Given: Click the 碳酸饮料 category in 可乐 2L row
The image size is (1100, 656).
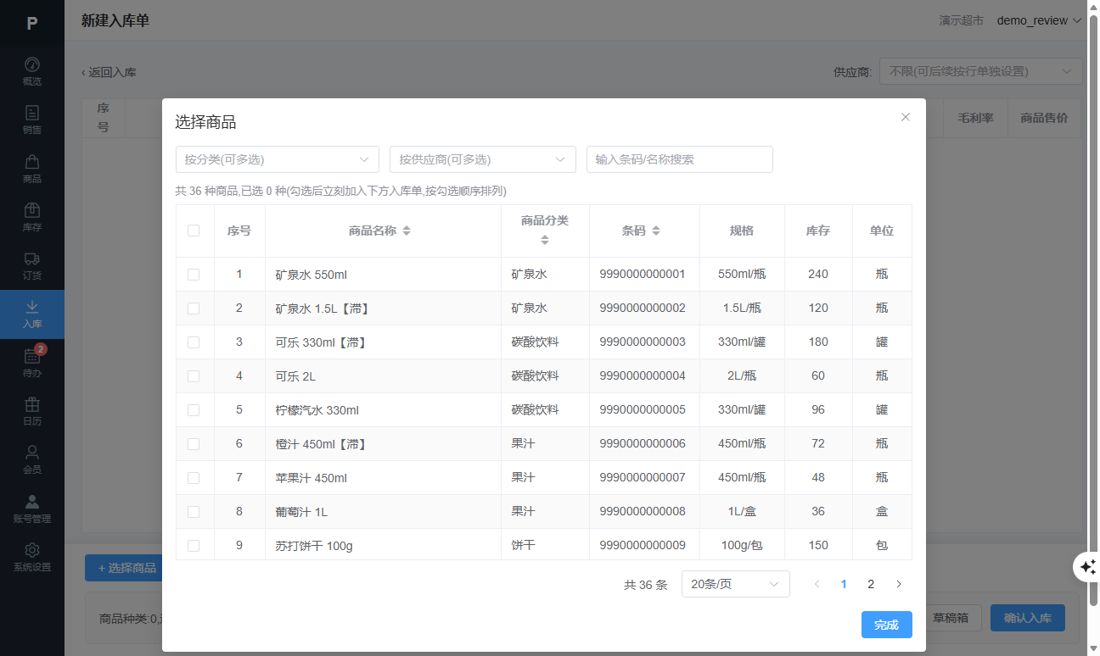Looking at the screenshot, I should click(x=535, y=375).
